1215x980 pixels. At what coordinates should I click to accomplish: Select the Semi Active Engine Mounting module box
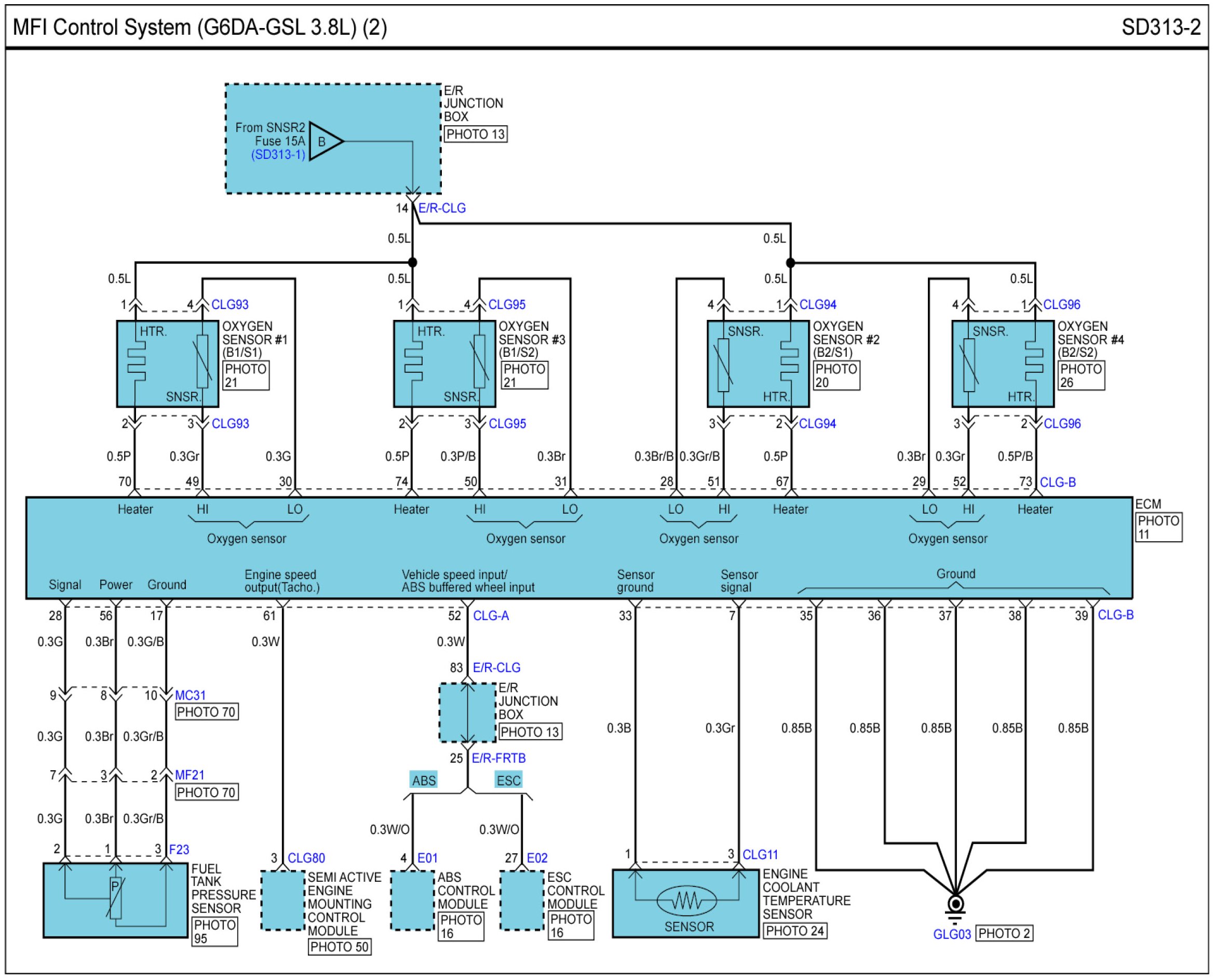tap(283, 901)
